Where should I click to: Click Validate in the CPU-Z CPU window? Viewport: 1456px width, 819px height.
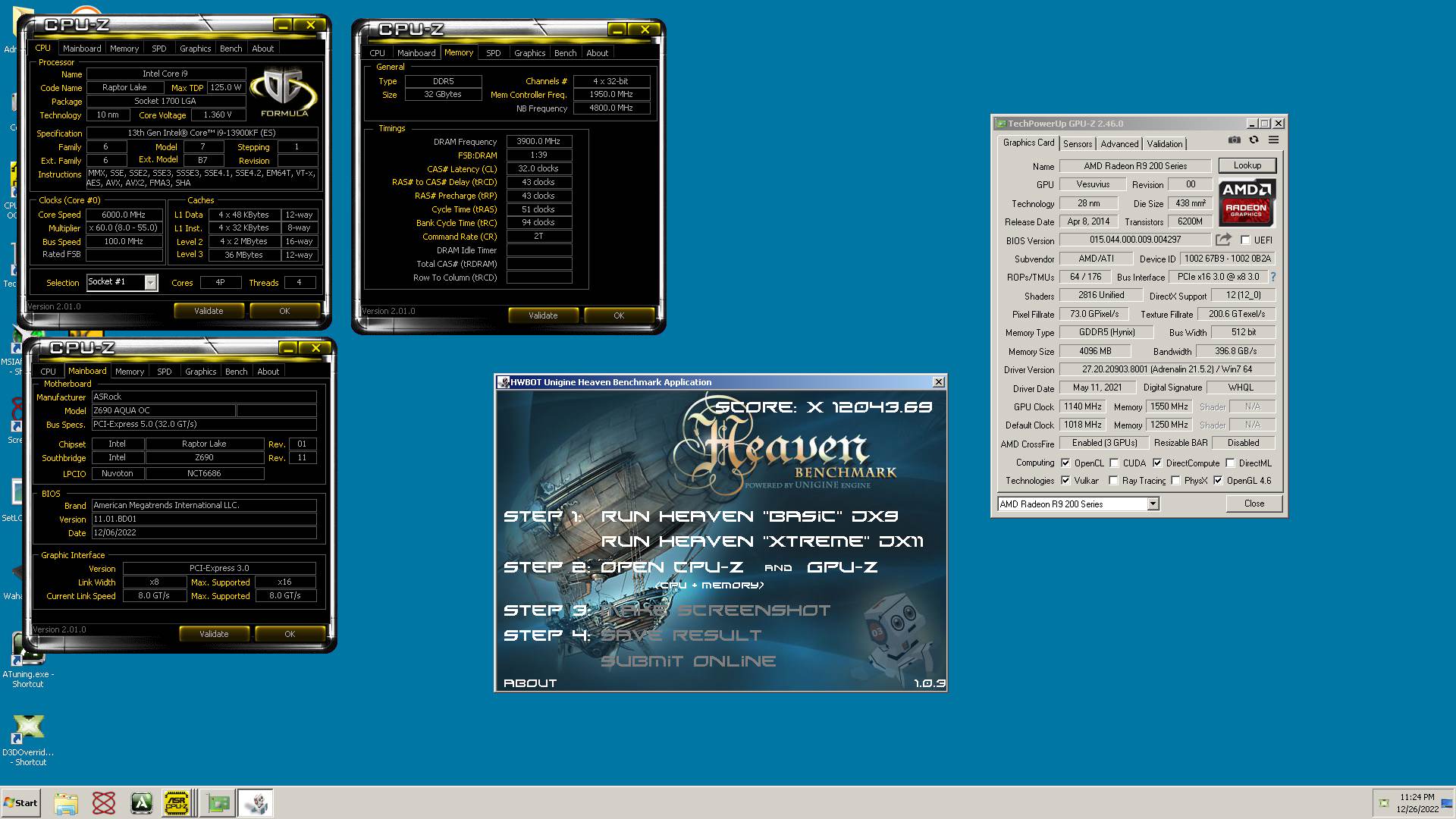209,311
